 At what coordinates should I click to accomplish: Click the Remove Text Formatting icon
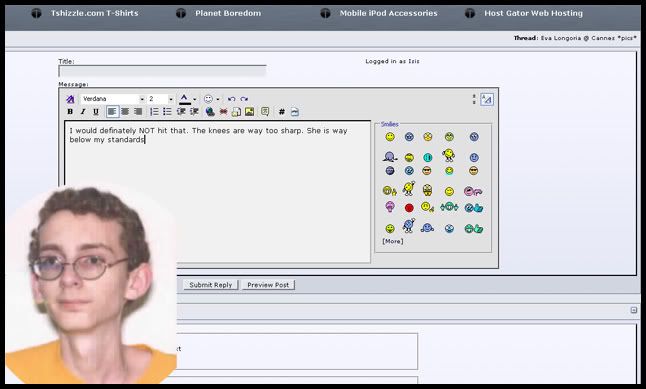point(70,99)
